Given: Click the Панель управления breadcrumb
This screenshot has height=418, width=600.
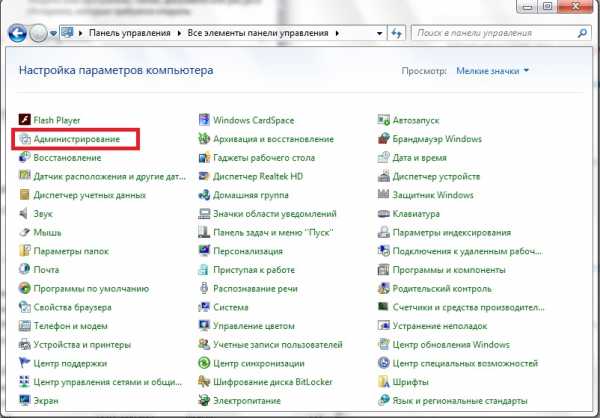Looking at the screenshot, I should pos(130,33).
